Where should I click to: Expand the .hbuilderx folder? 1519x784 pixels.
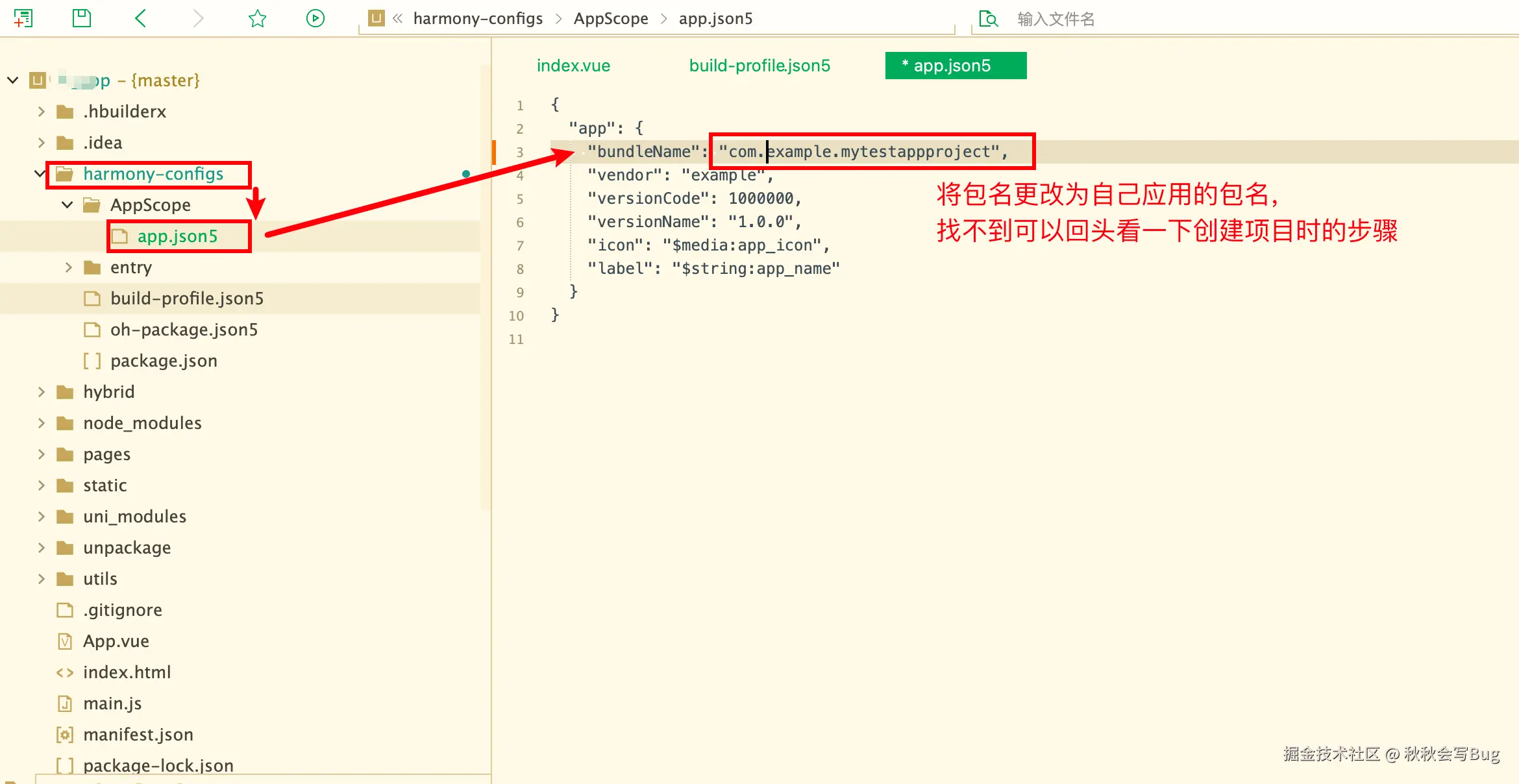pos(42,112)
